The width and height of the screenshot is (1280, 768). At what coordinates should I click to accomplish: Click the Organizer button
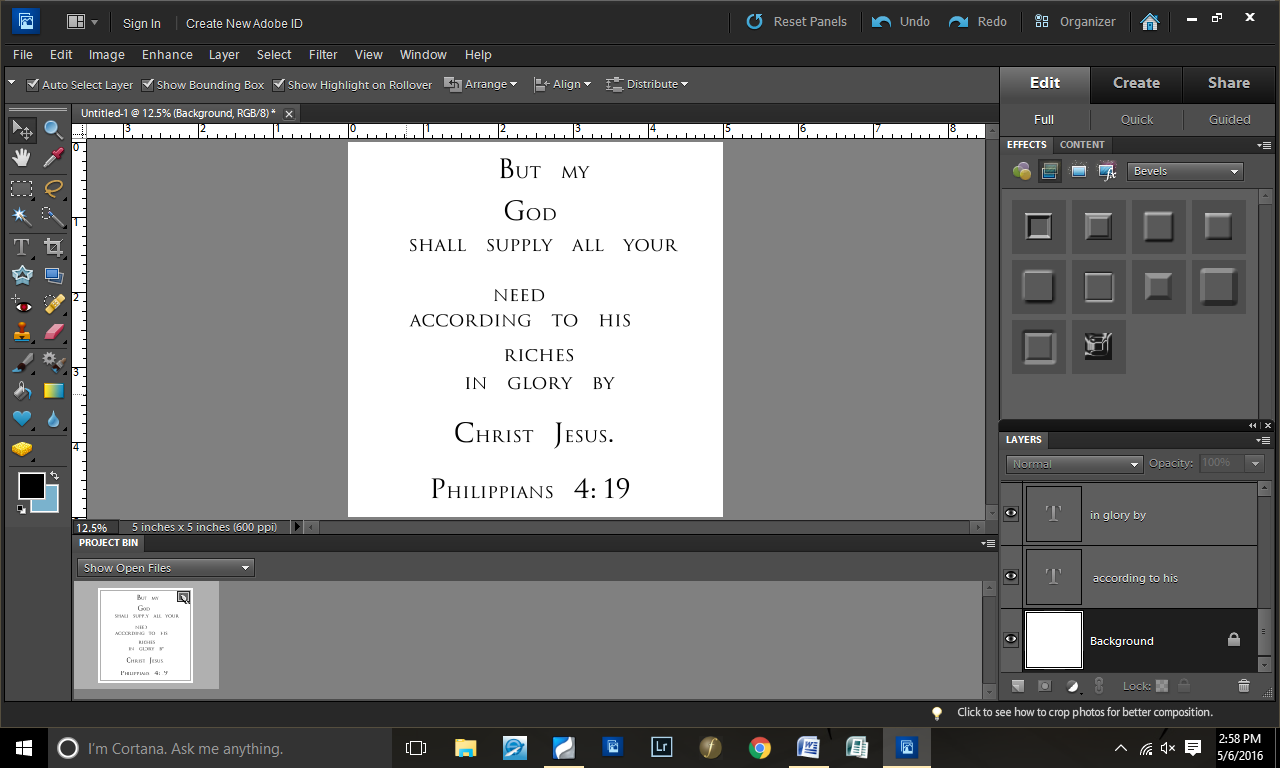1075,22
